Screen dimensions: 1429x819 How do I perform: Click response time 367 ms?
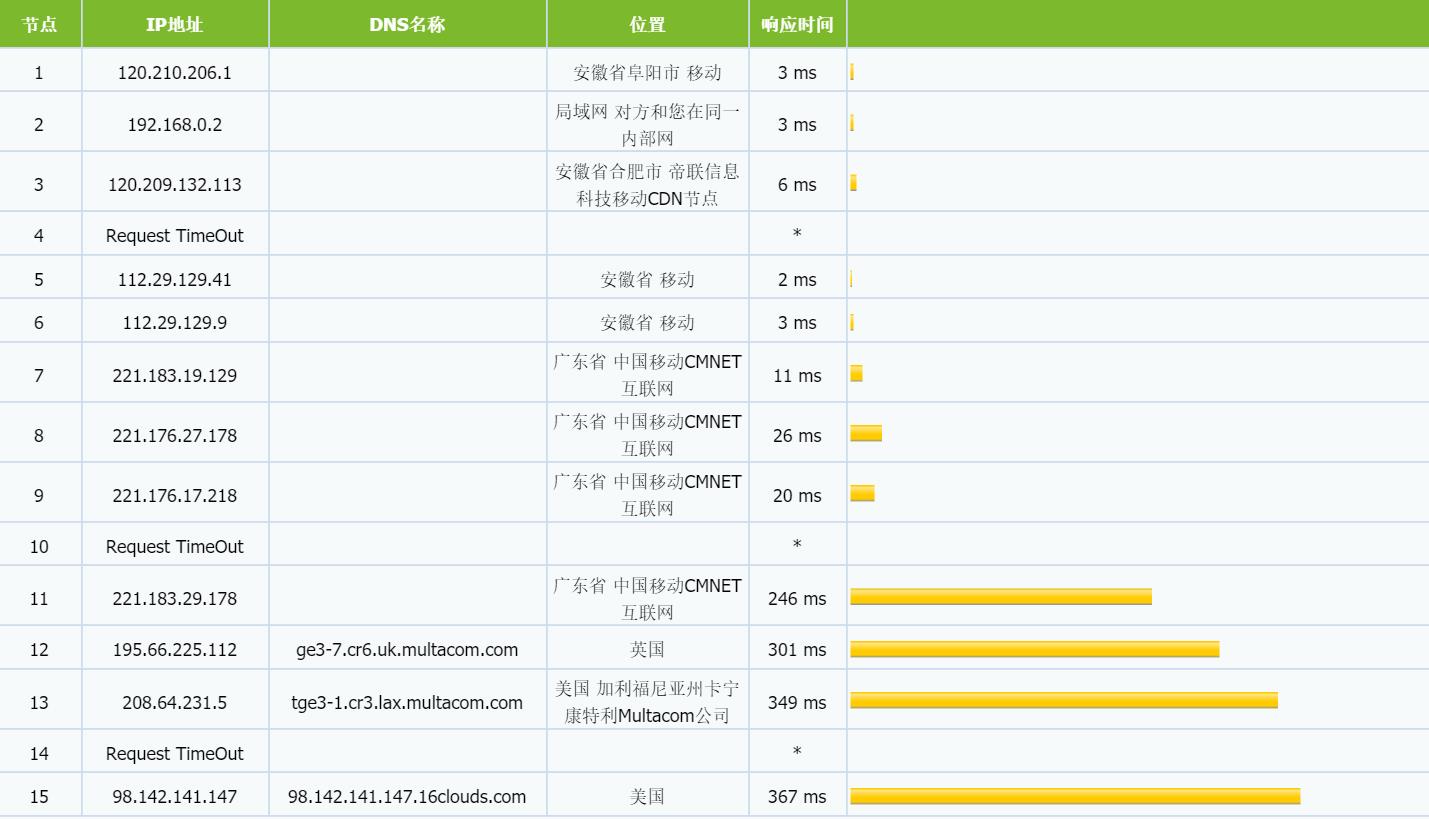pyautogui.click(x=797, y=797)
